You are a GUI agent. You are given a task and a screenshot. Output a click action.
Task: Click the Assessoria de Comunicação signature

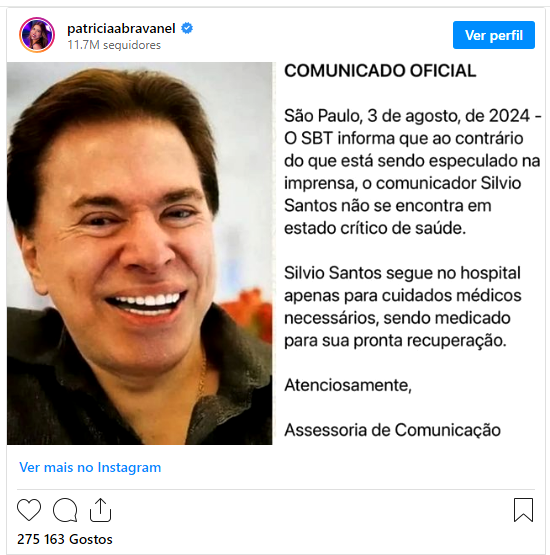click(x=393, y=430)
